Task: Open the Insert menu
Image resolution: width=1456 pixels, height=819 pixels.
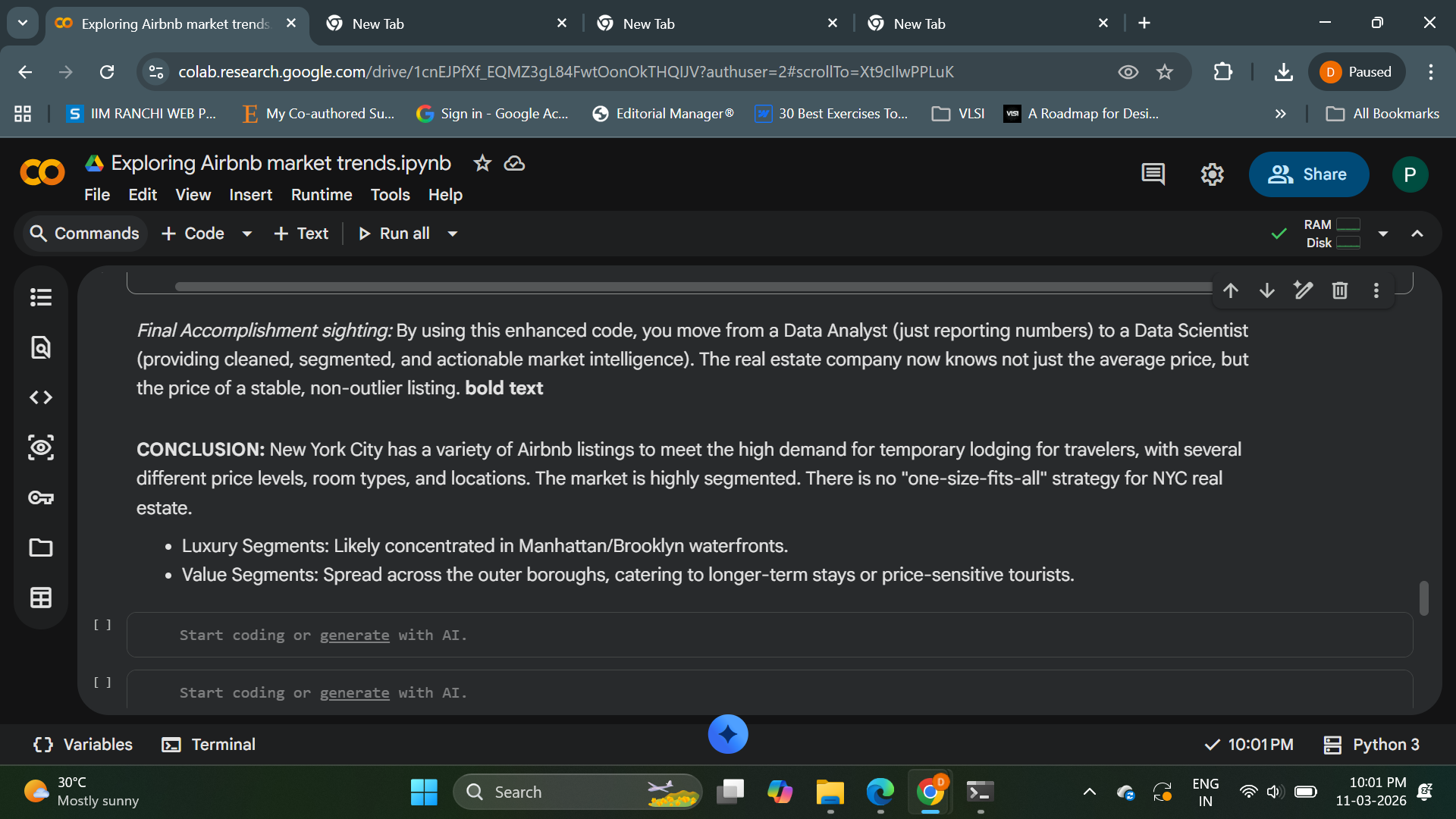Action: 250,195
